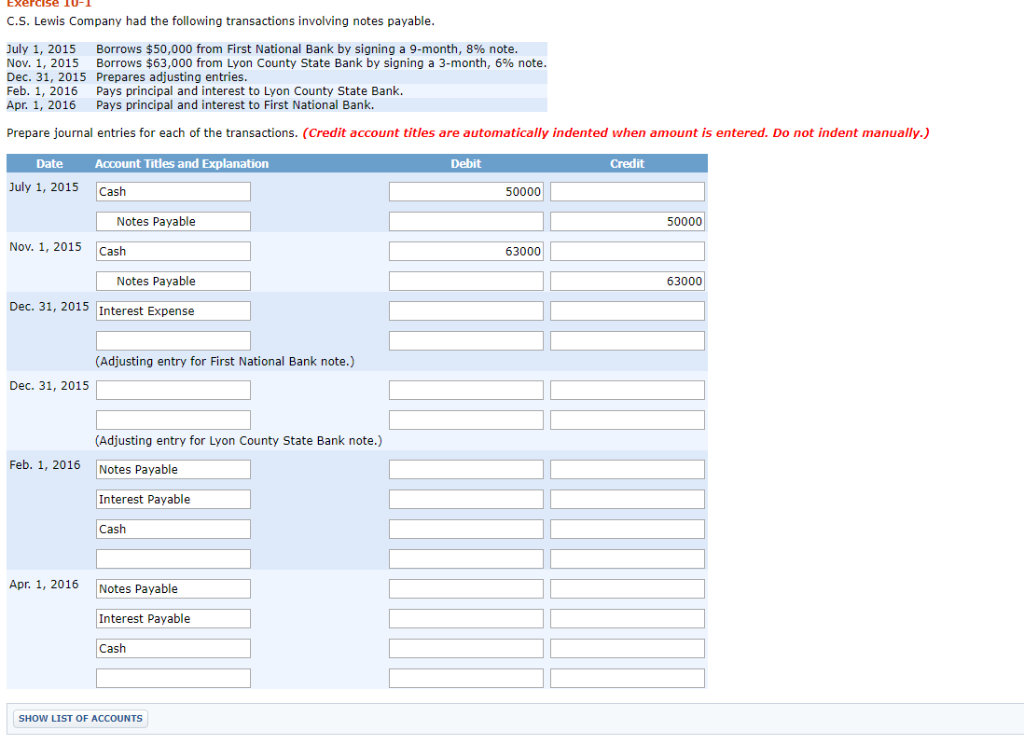The width and height of the screenshot is (1024, 744).
Task: Click the 'Adjusting entry for First National Bank note' text
Action: click(225, 362)
